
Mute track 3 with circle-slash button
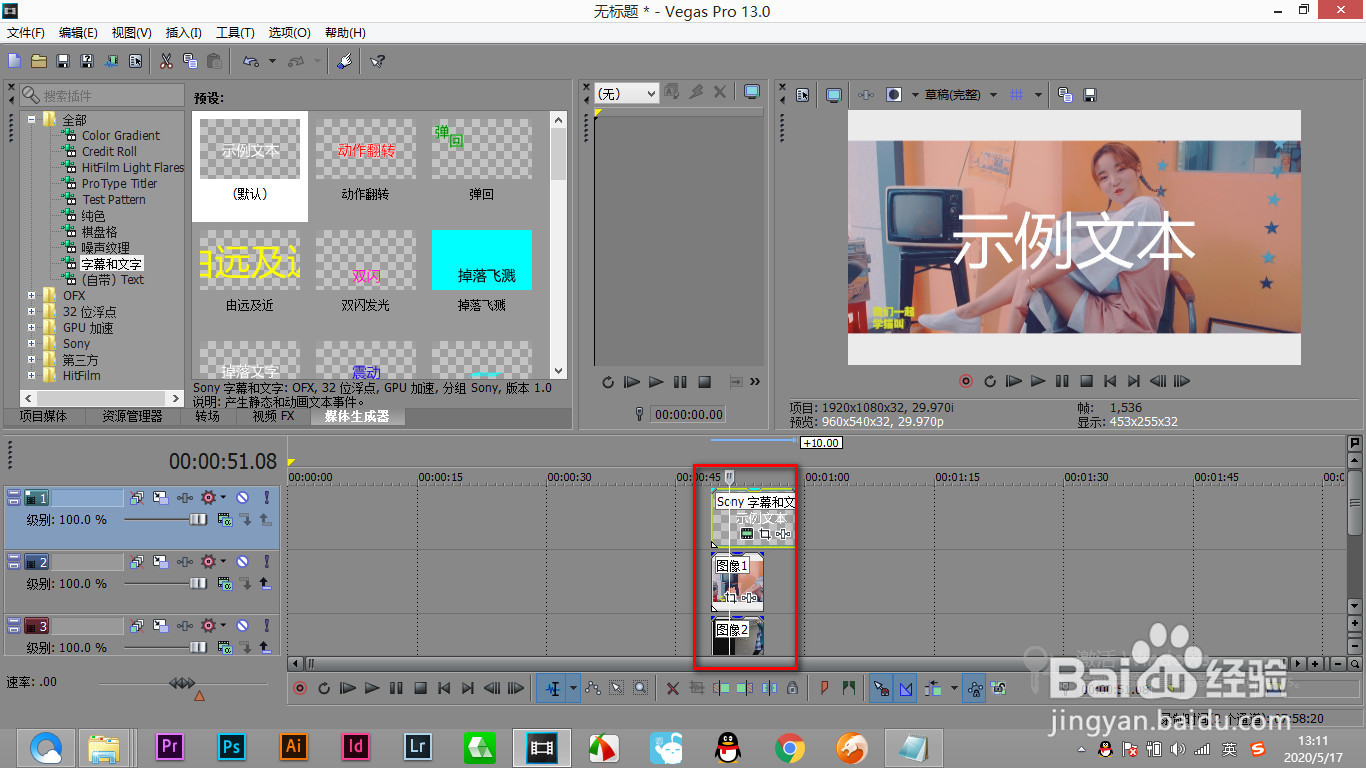(x=242, y=625)
